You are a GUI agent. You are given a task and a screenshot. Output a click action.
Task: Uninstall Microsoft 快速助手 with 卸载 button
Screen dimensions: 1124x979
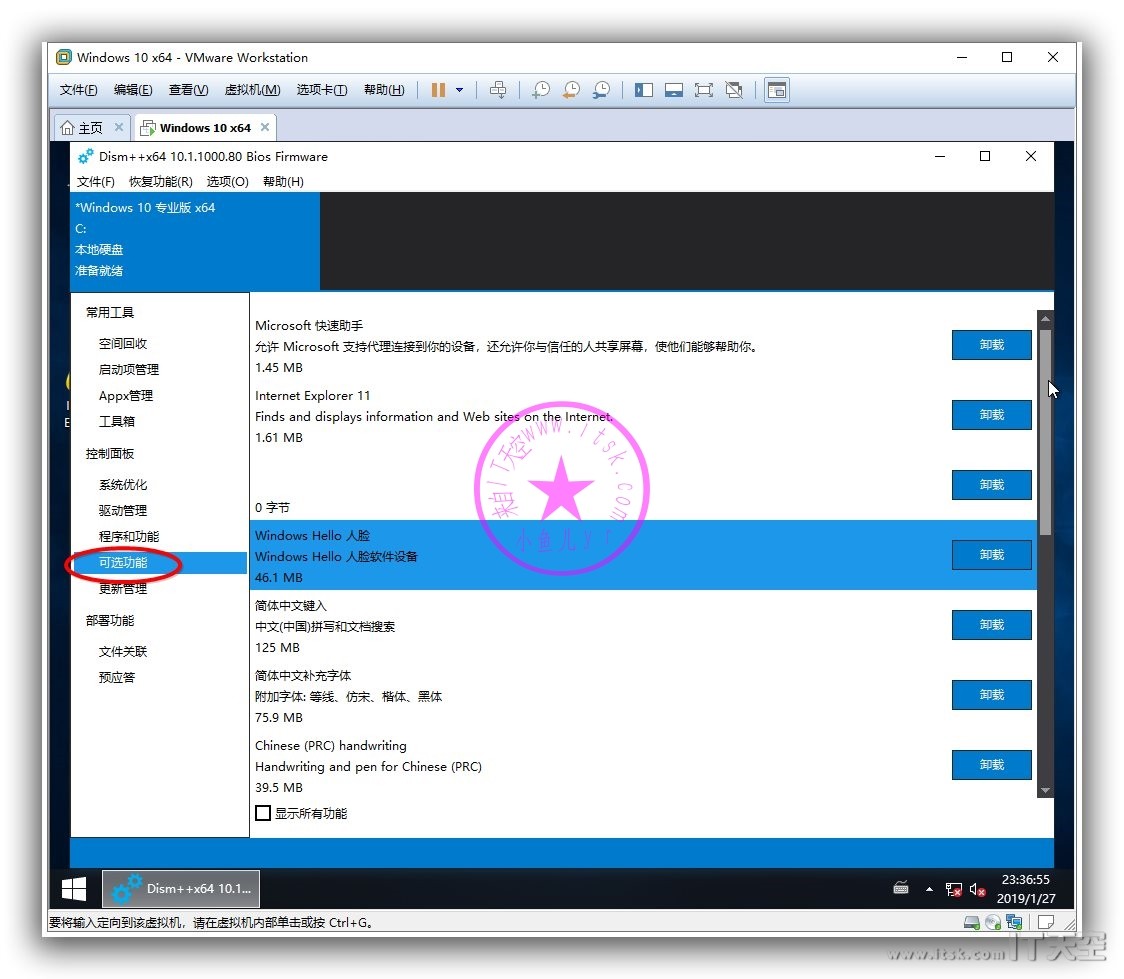click(991, 345)
